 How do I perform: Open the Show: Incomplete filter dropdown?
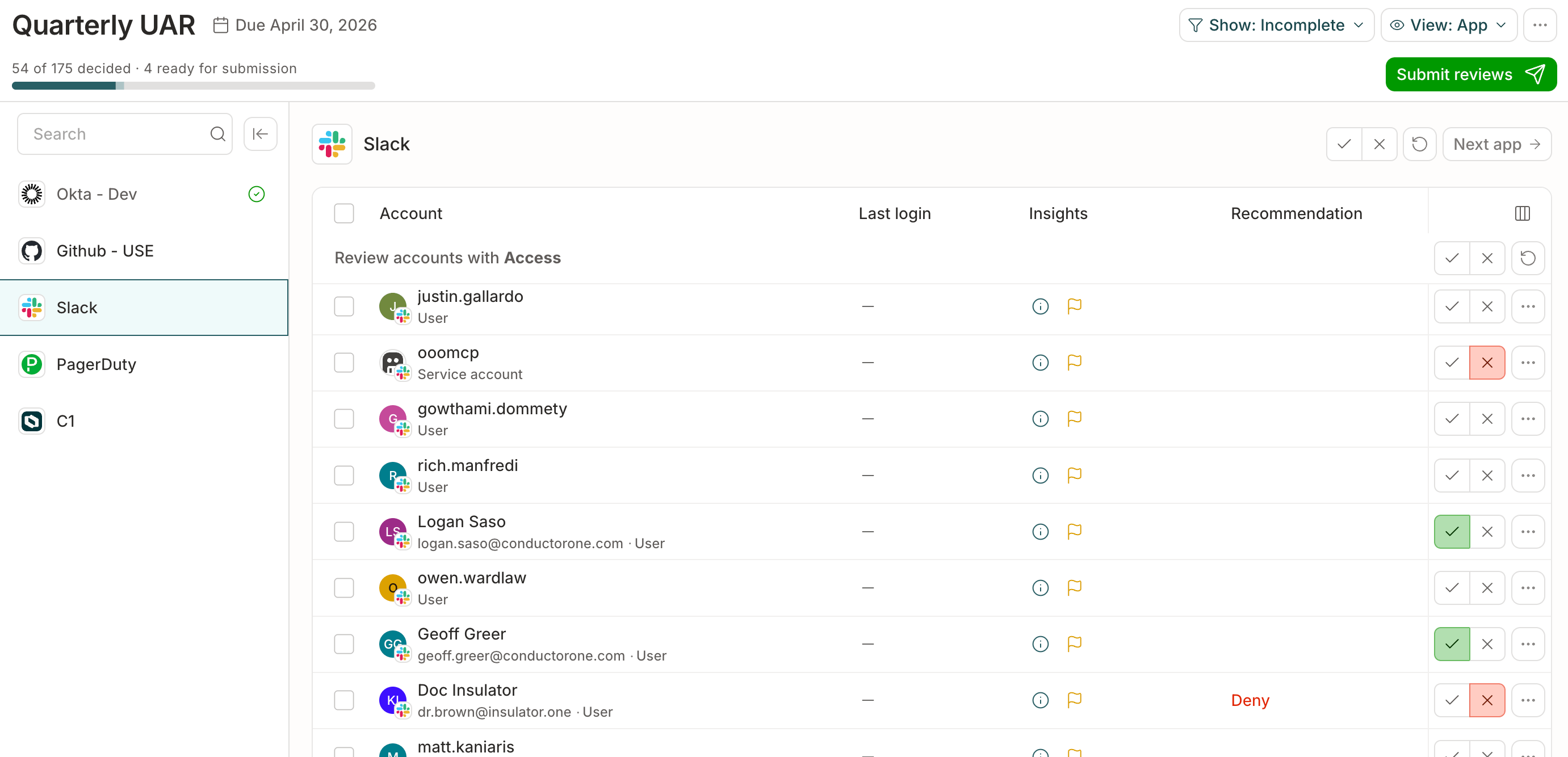pyautogui.click(x=1276, y=25)
